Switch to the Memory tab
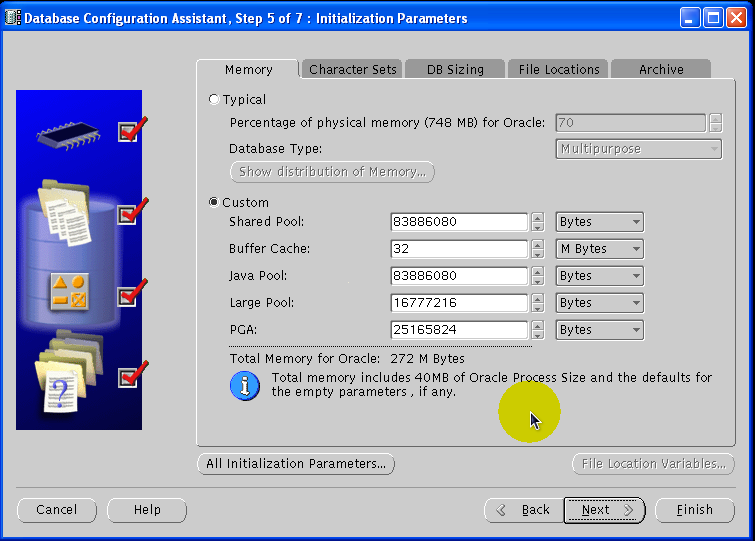 [248, 69]
